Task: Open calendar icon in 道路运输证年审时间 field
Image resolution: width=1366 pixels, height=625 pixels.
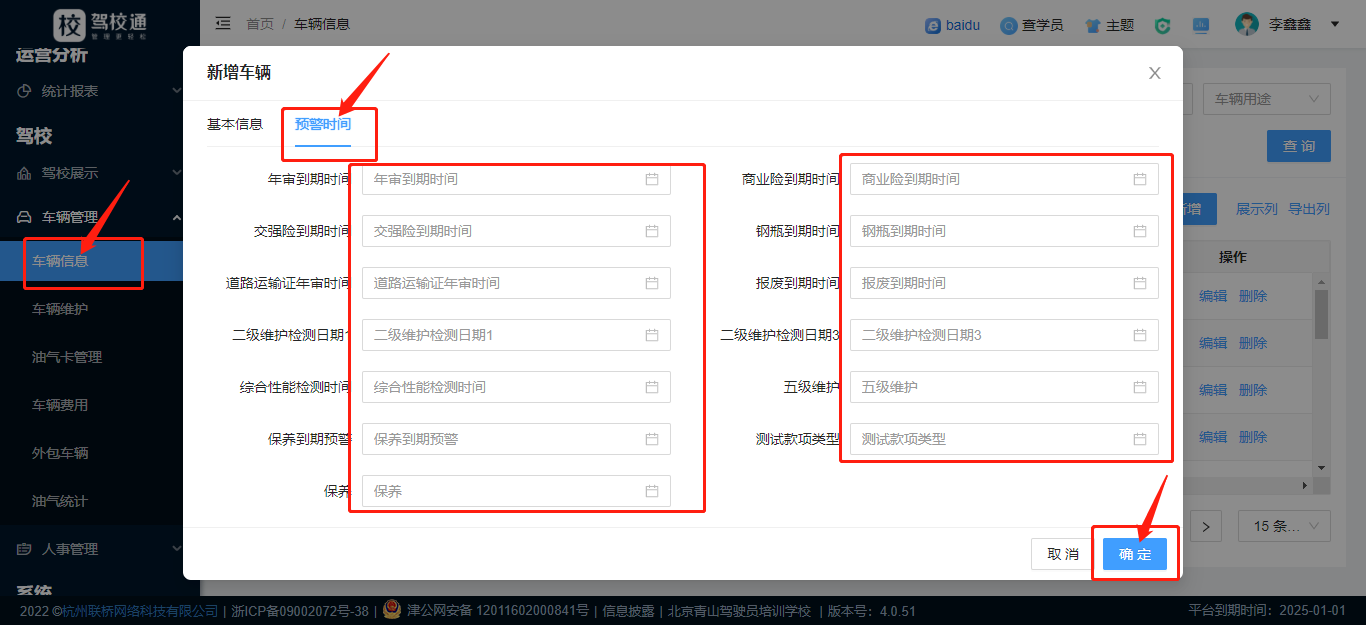Action: [x=652, y=283]
